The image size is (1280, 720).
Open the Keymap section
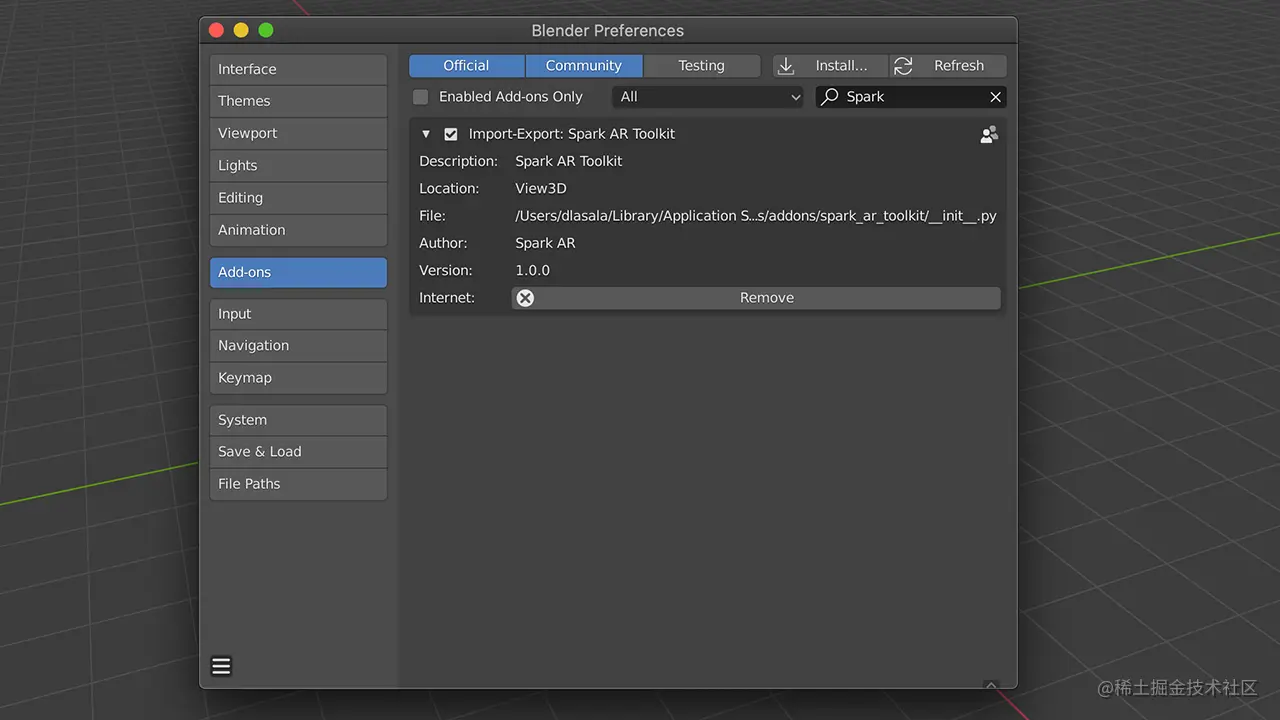[298, 378]
